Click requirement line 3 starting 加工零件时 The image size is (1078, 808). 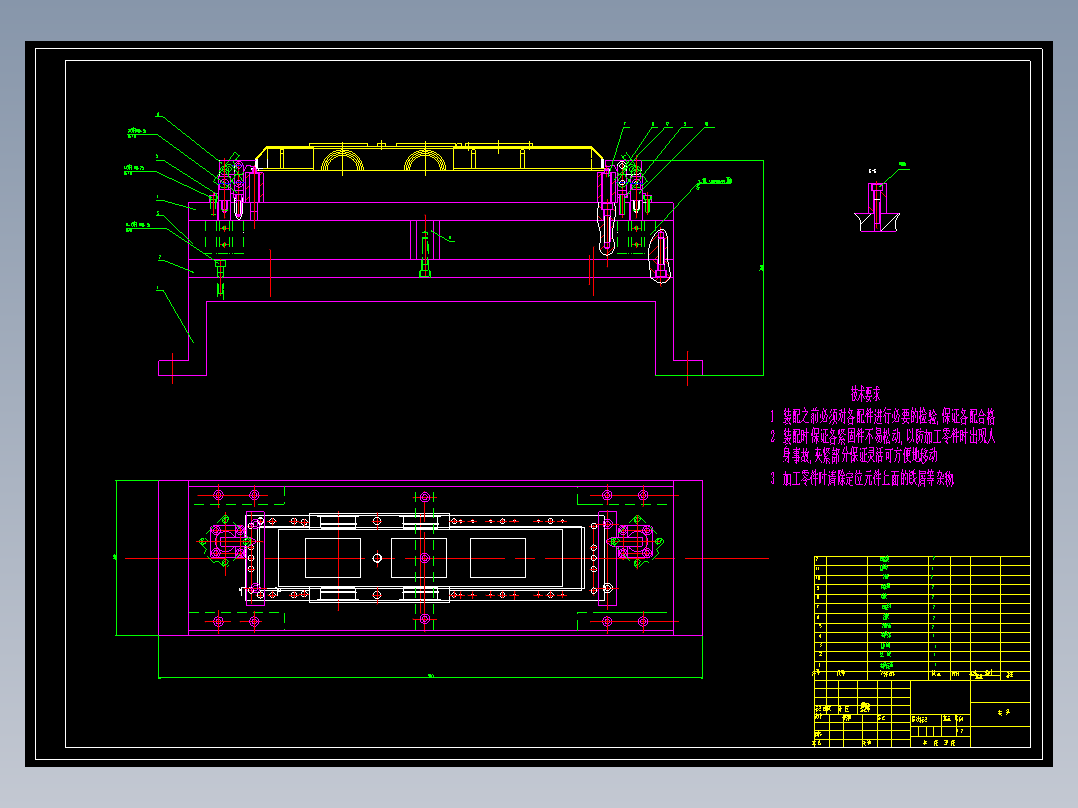(x=862, y=479)
